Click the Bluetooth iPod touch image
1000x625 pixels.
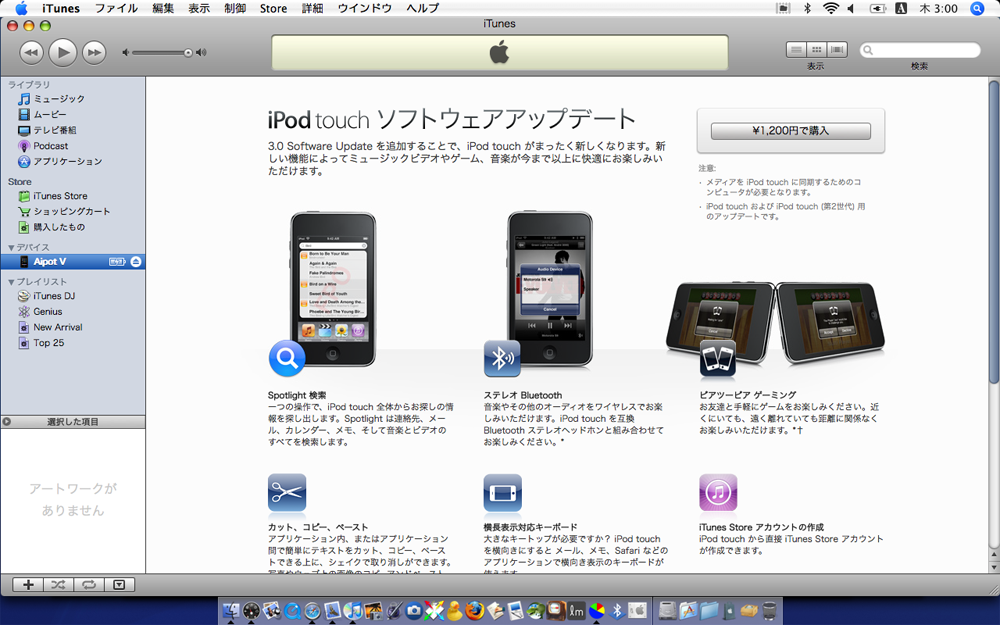coord(550,289)
